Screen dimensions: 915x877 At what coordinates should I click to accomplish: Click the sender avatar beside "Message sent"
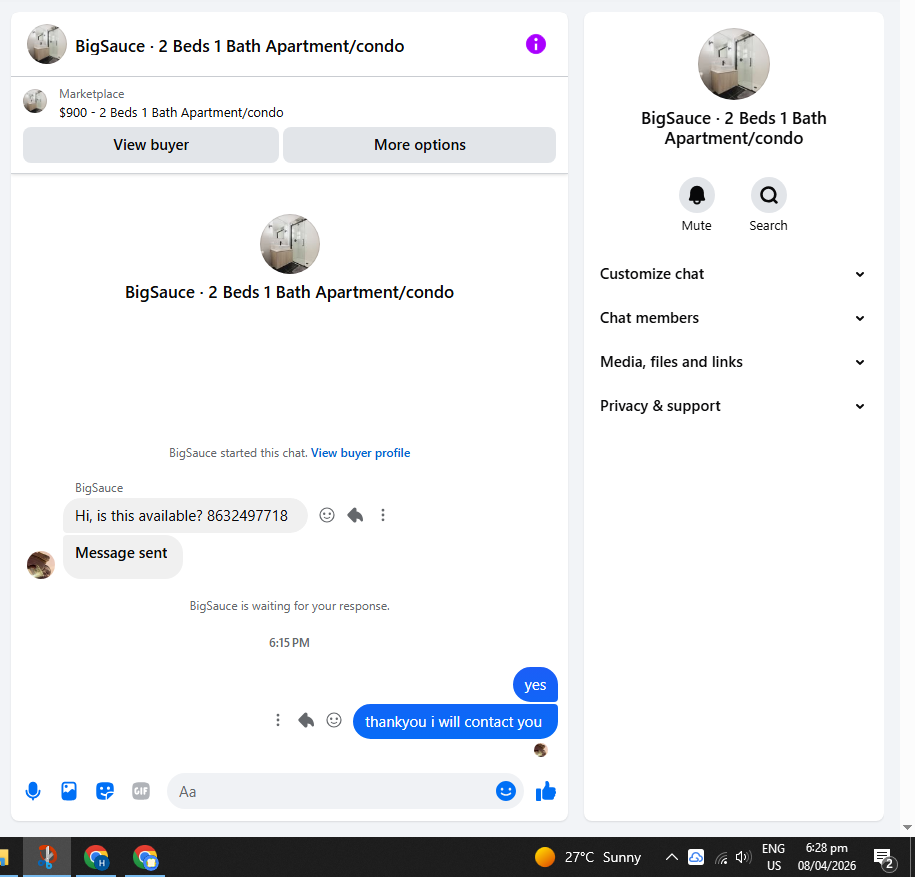pos(41,565)
